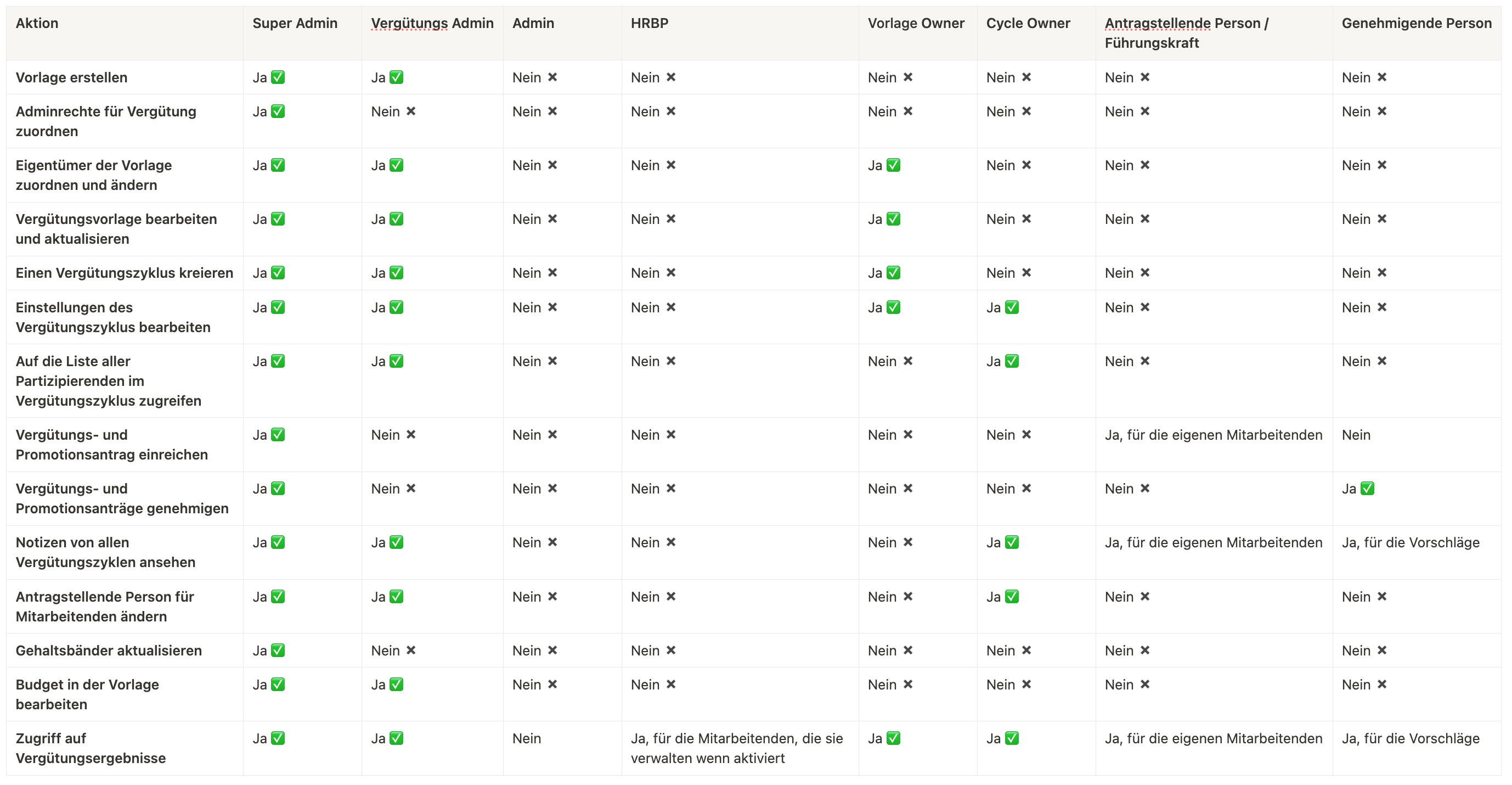Click 'Ja, für die eigenen Mitarbeitenden' in Promotionsantrag einreichen row
Viewport: 1512px width, 785px height.
pos(1214,434)
